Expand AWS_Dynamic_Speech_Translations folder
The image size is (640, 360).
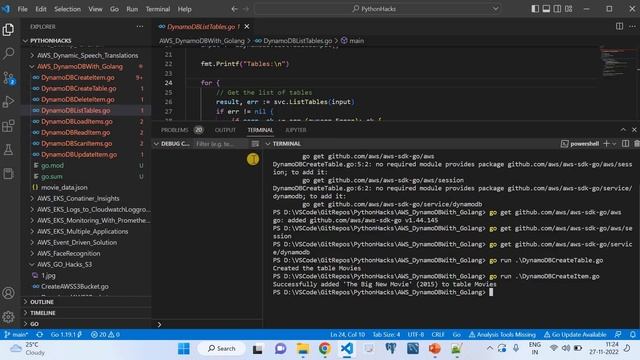pos(87,56)
